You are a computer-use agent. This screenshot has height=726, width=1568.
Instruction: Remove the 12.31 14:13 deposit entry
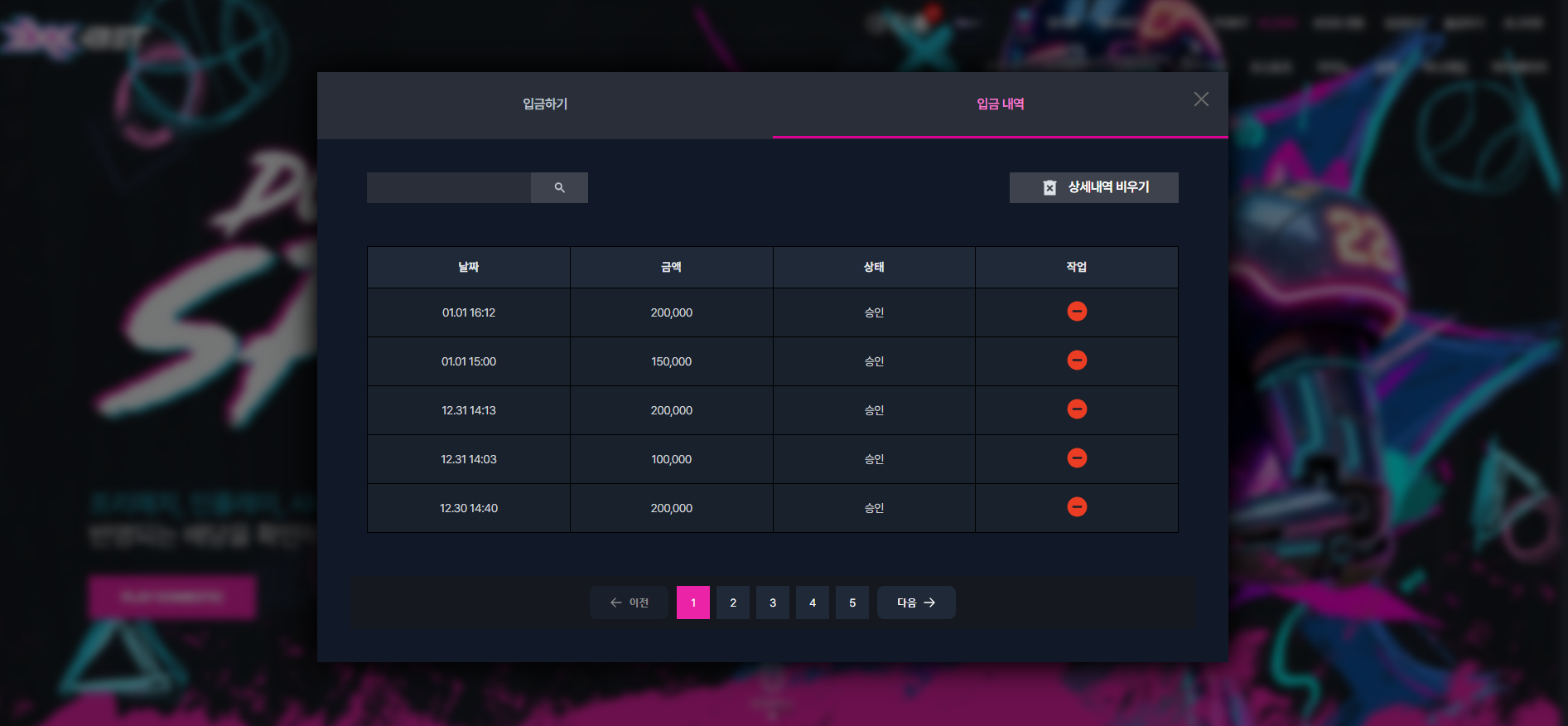coord(1077,409)
